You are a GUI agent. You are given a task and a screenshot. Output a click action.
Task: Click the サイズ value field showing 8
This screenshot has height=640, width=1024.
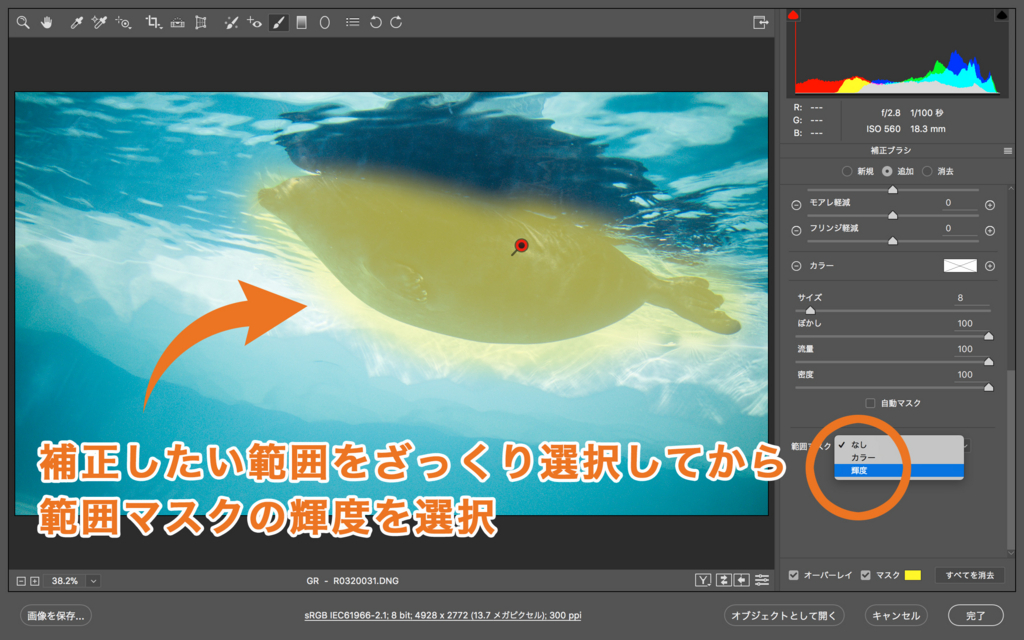click(x=972, y=298)
